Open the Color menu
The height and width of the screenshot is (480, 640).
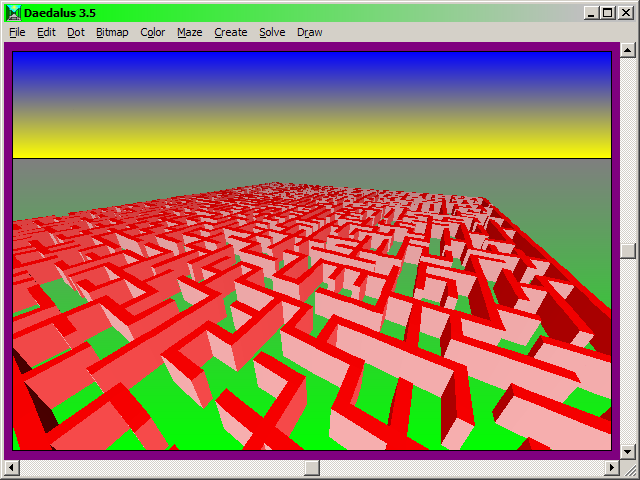(153, 32)
